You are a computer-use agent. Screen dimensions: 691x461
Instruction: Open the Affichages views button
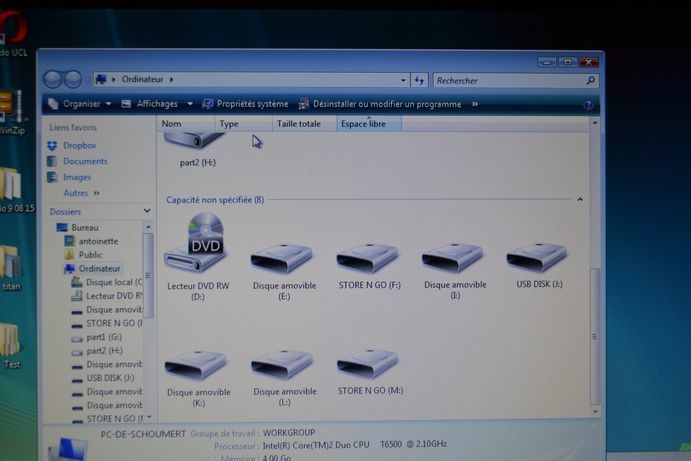tap(150, 104)
